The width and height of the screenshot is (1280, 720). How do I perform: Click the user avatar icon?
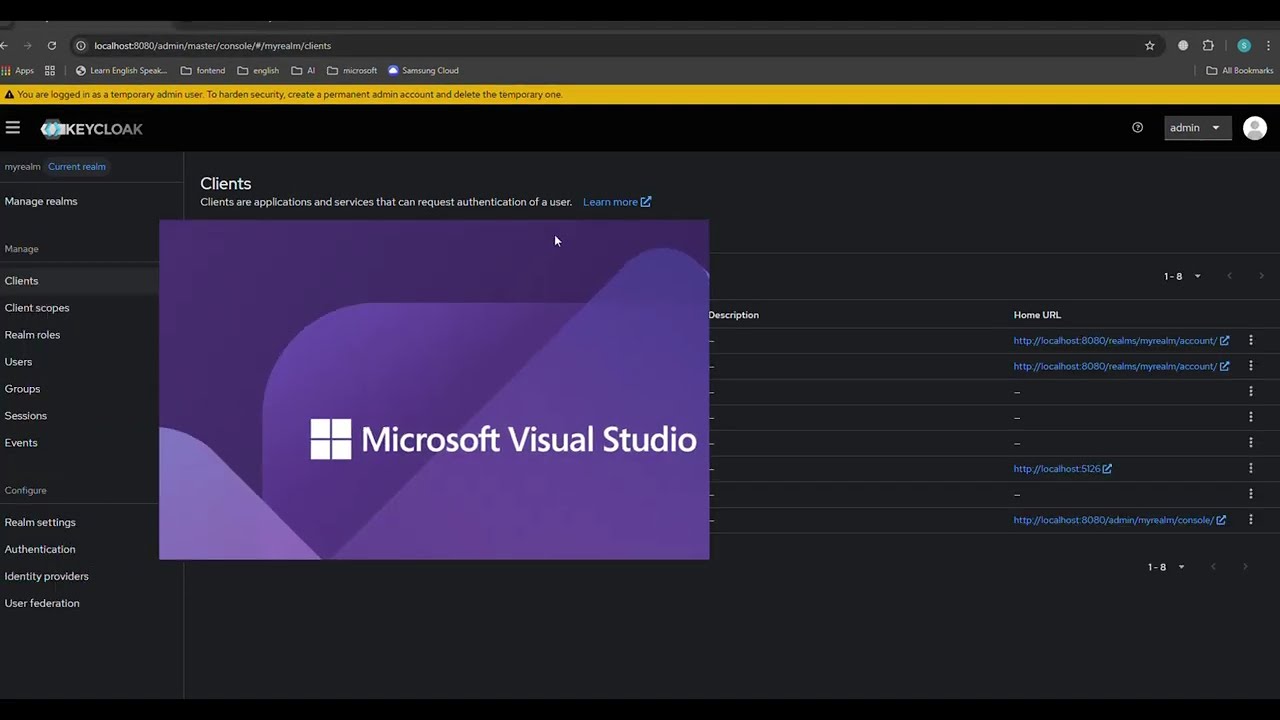point(1255,128)
